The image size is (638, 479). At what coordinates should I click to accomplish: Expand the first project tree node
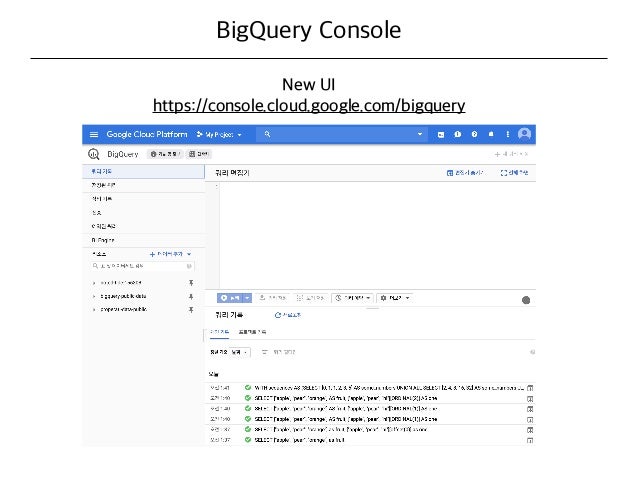pyautogui.click(x=94, y=282)
